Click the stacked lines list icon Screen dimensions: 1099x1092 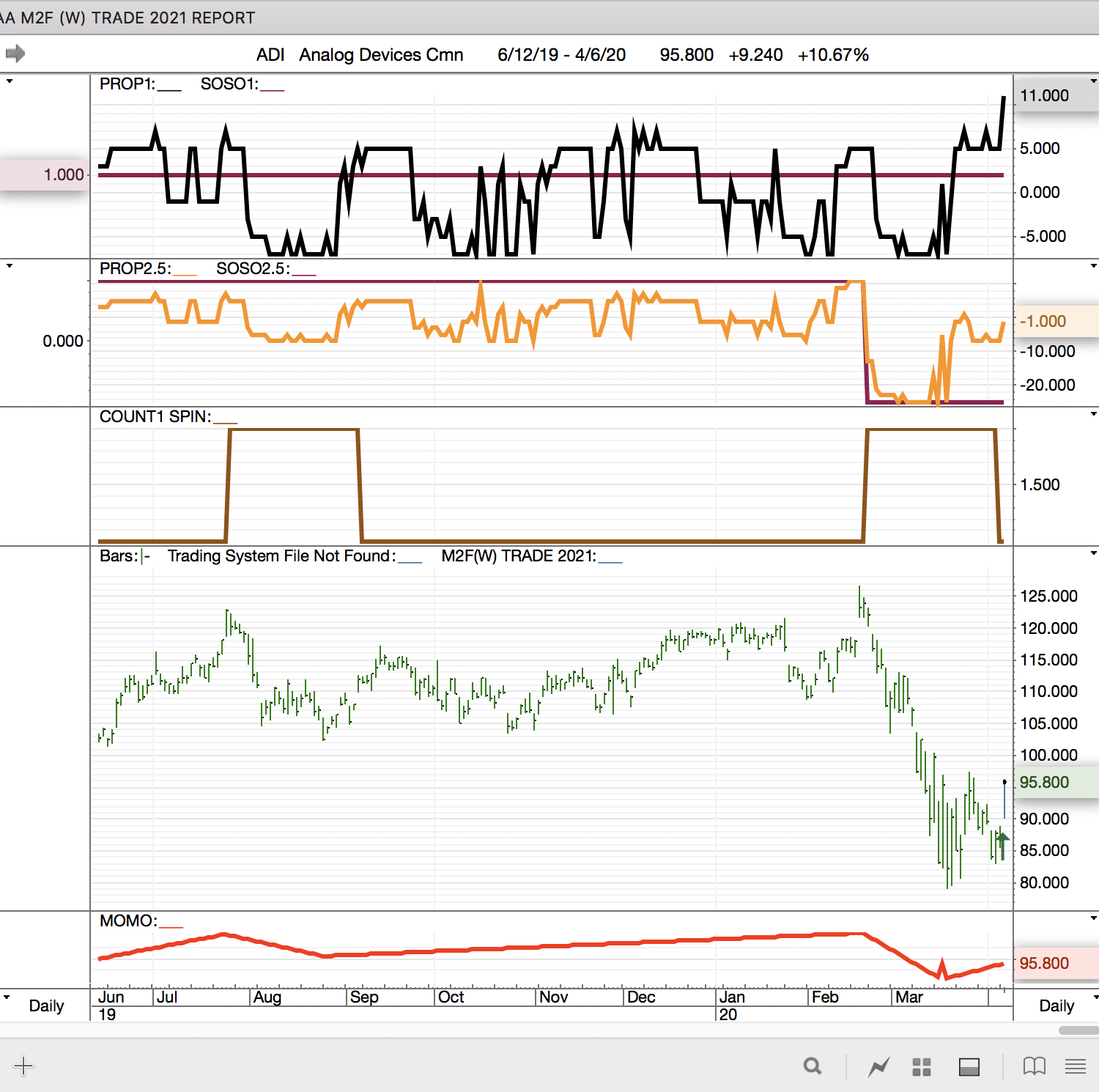[x=1076, y=1066]
